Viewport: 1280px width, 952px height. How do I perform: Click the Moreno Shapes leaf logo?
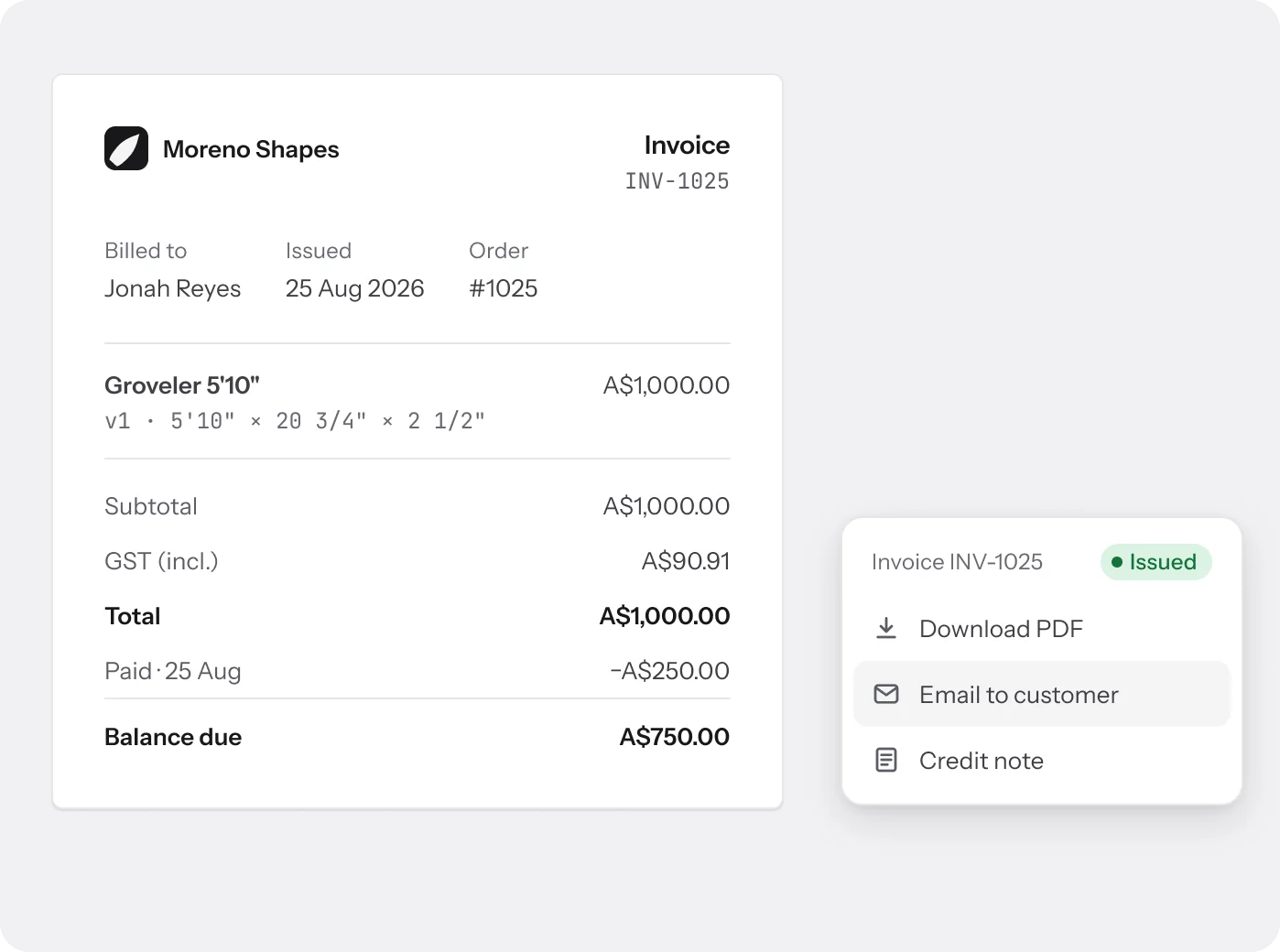(126, 148)
